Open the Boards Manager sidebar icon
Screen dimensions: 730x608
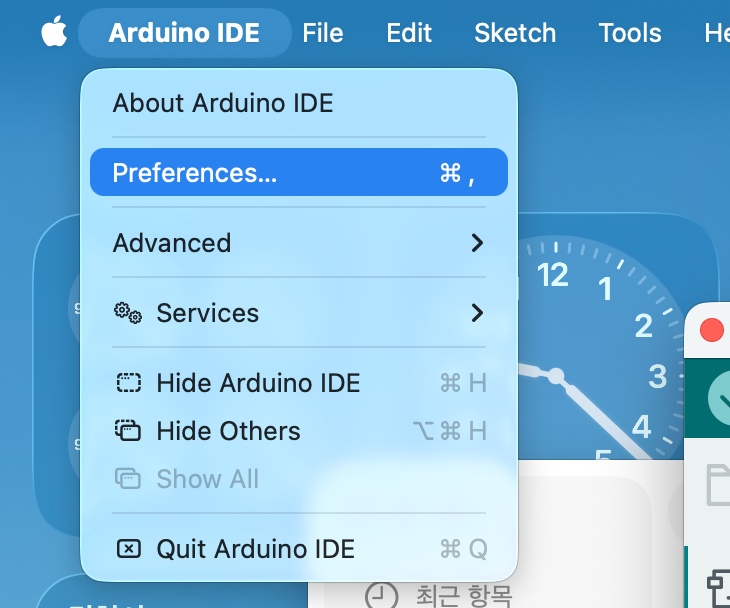click(x=720, y=584)
